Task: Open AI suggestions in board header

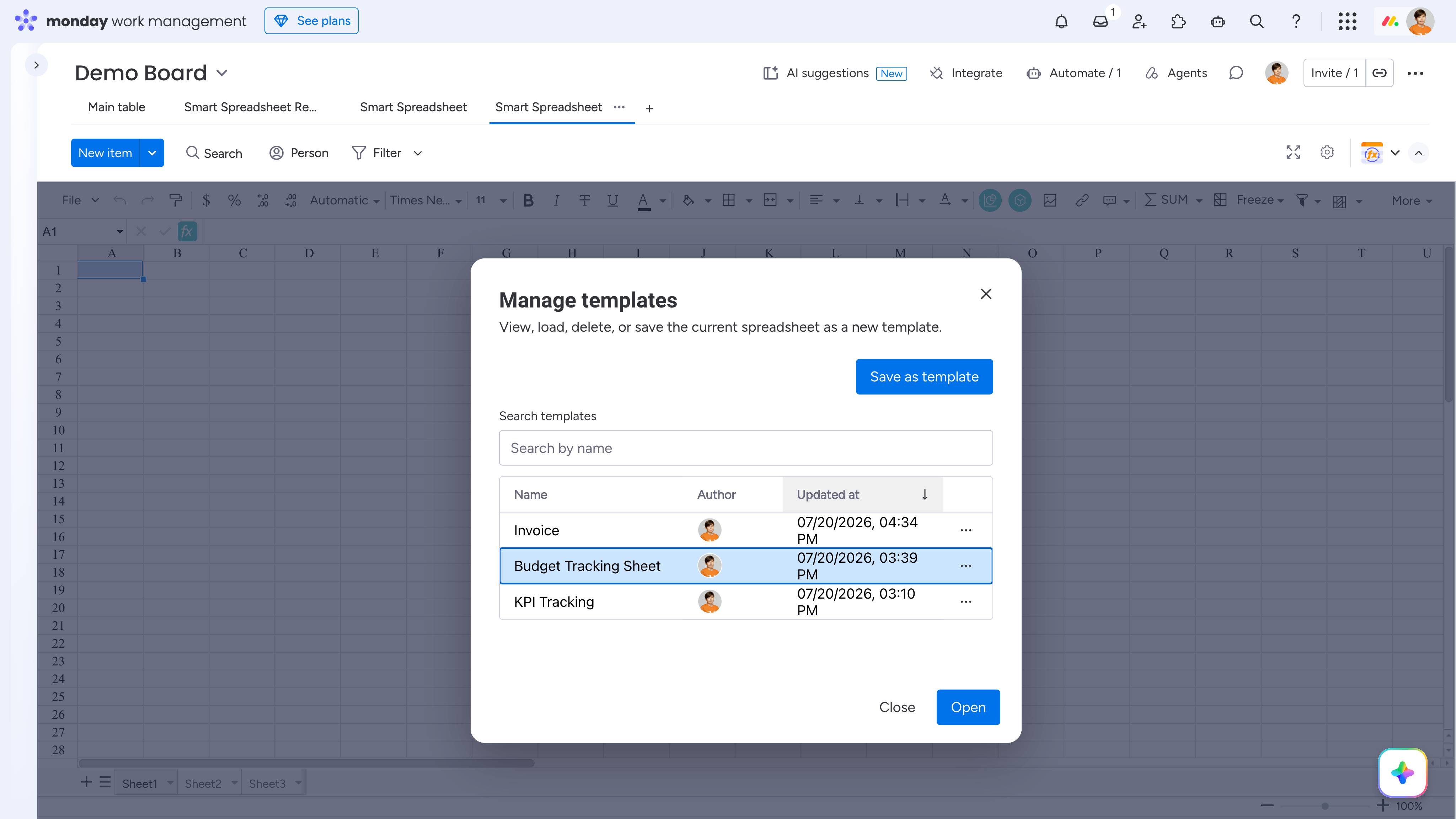Action: pyautogui.click(x=834, y=73)
